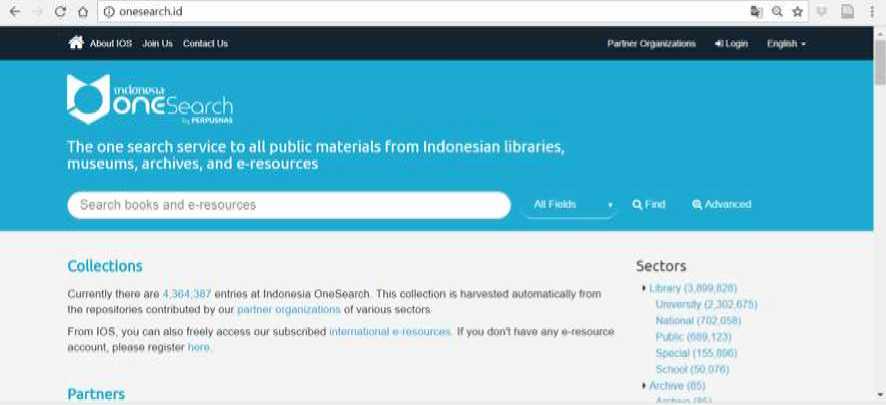Open the English language dropdown

click(x=786, y=44)
